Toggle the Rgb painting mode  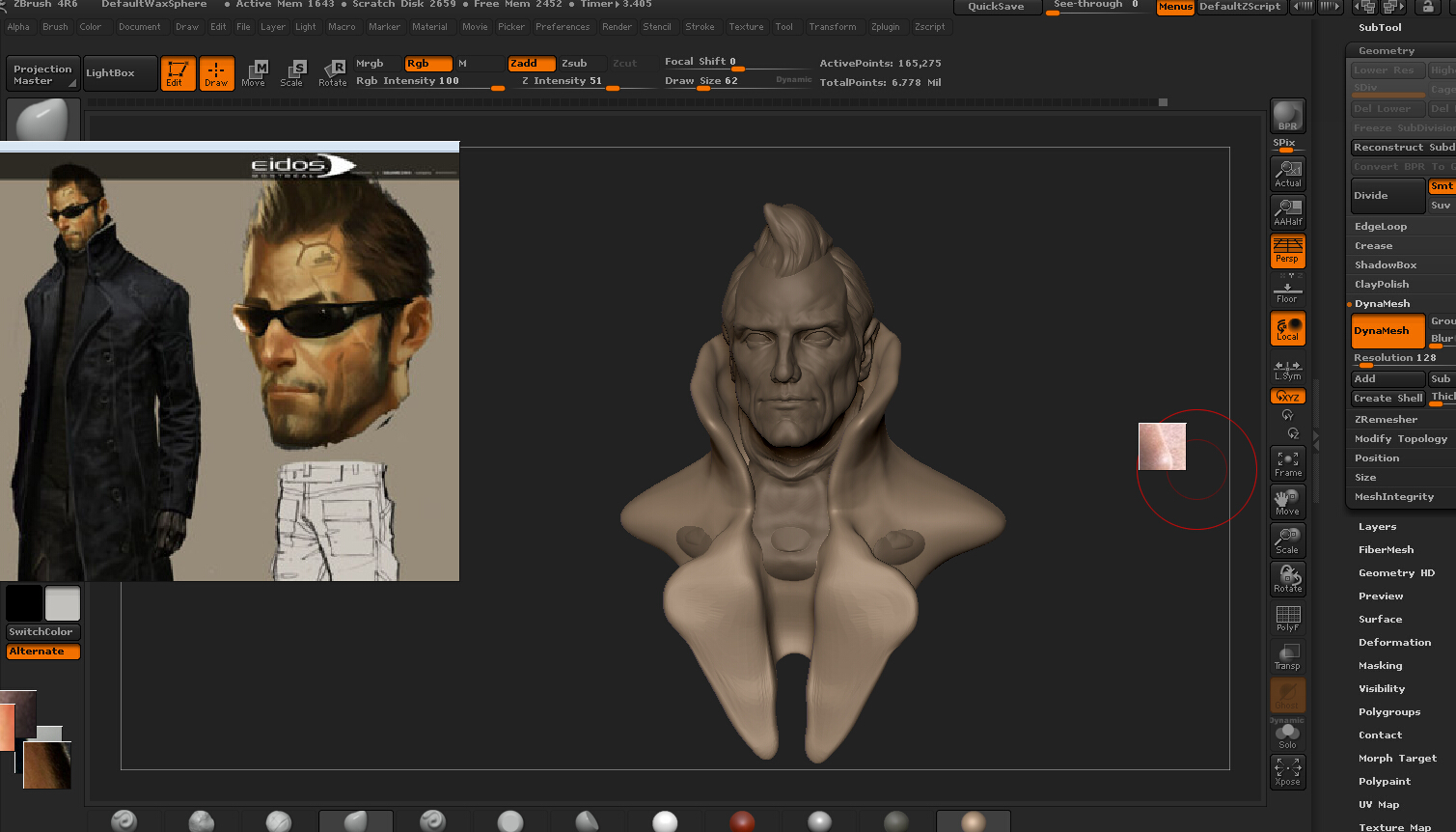pyautogui.click(x=427, y=64)
